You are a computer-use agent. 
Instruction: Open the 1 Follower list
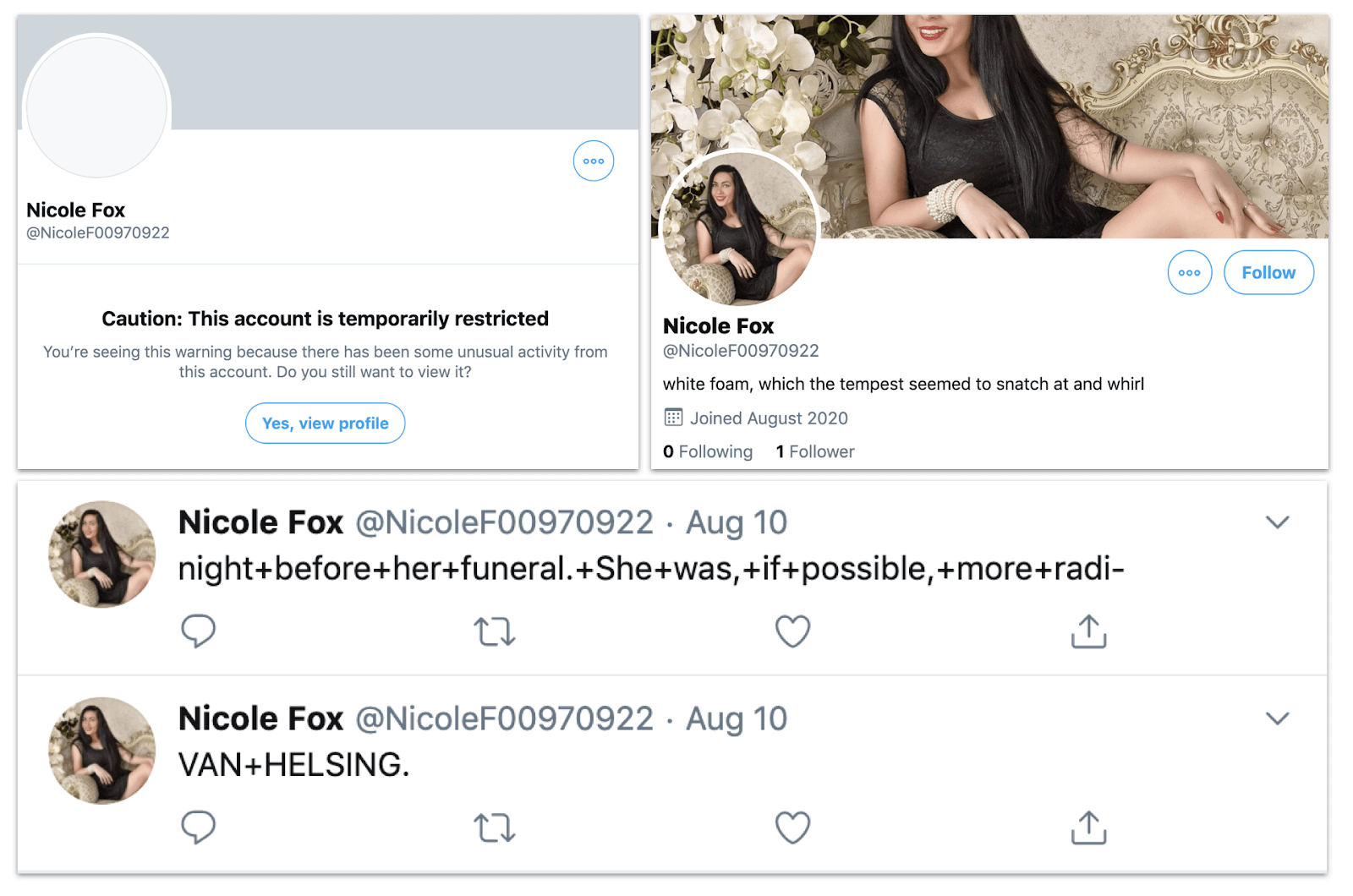[x=815, y=451]
